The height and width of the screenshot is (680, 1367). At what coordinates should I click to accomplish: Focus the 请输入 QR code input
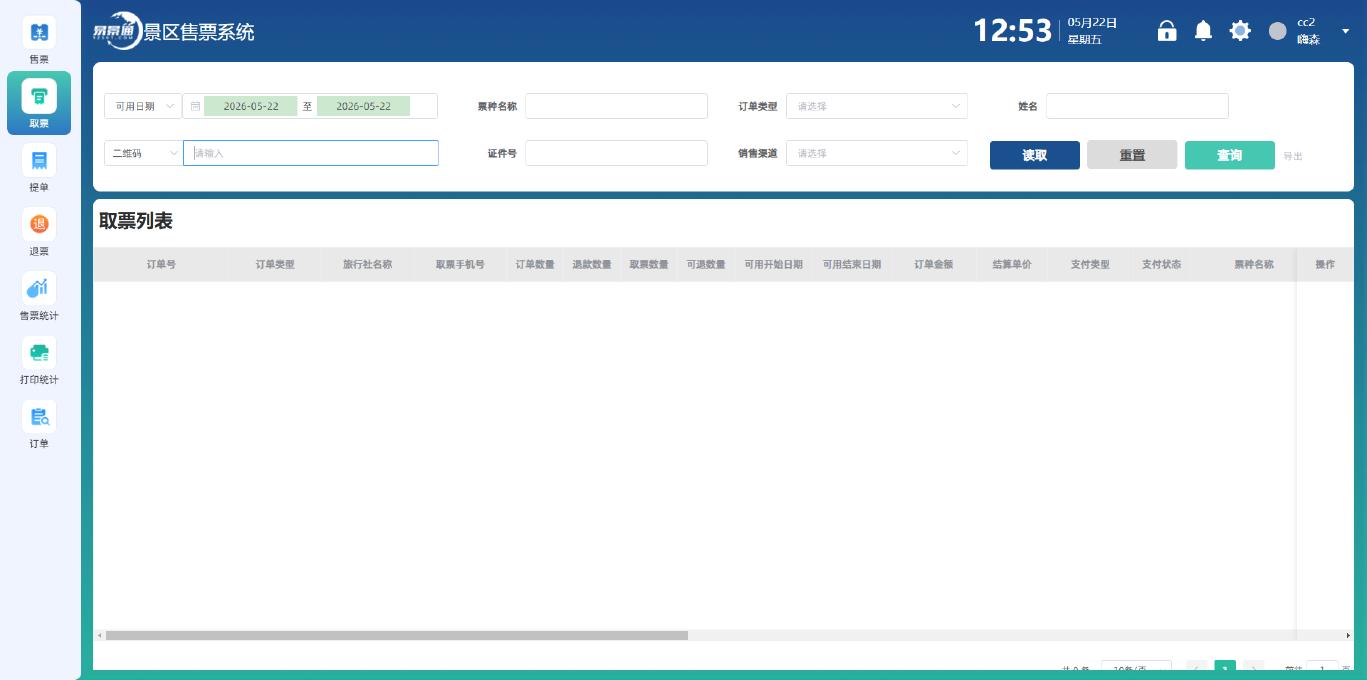point(310,153)
